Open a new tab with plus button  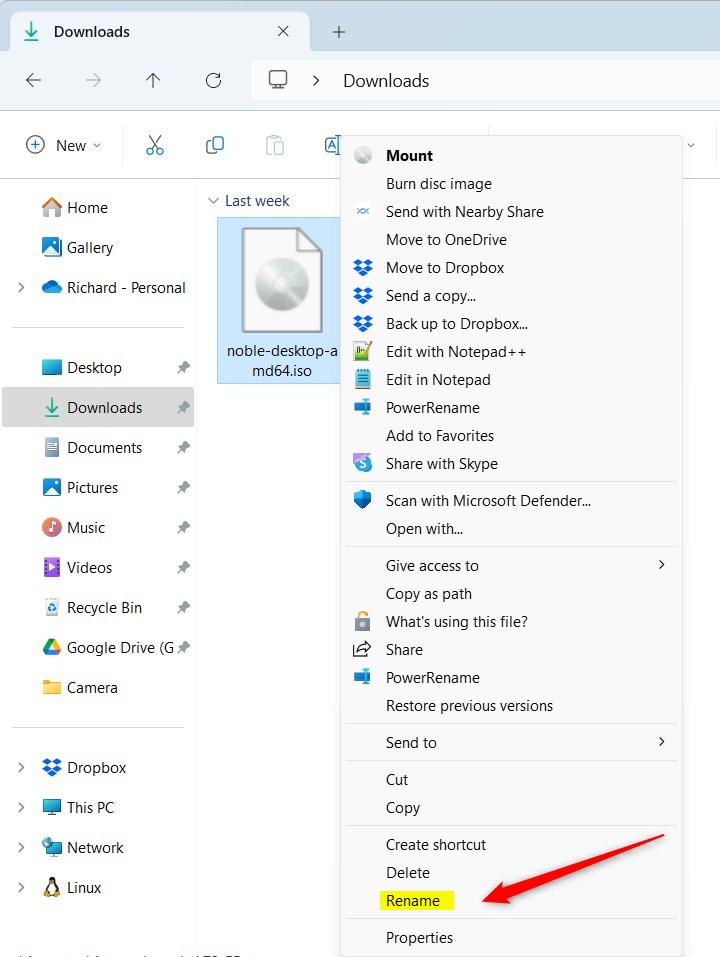[339, 32]
